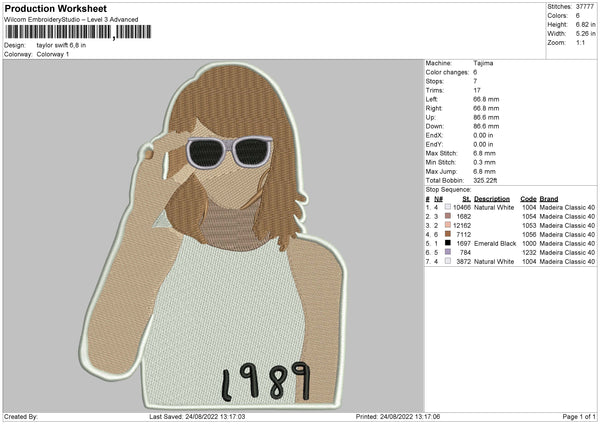This screenshot has width=600, height=424.
Task: Click the 'Created By:' footer label
Action: tap(21, 416)
